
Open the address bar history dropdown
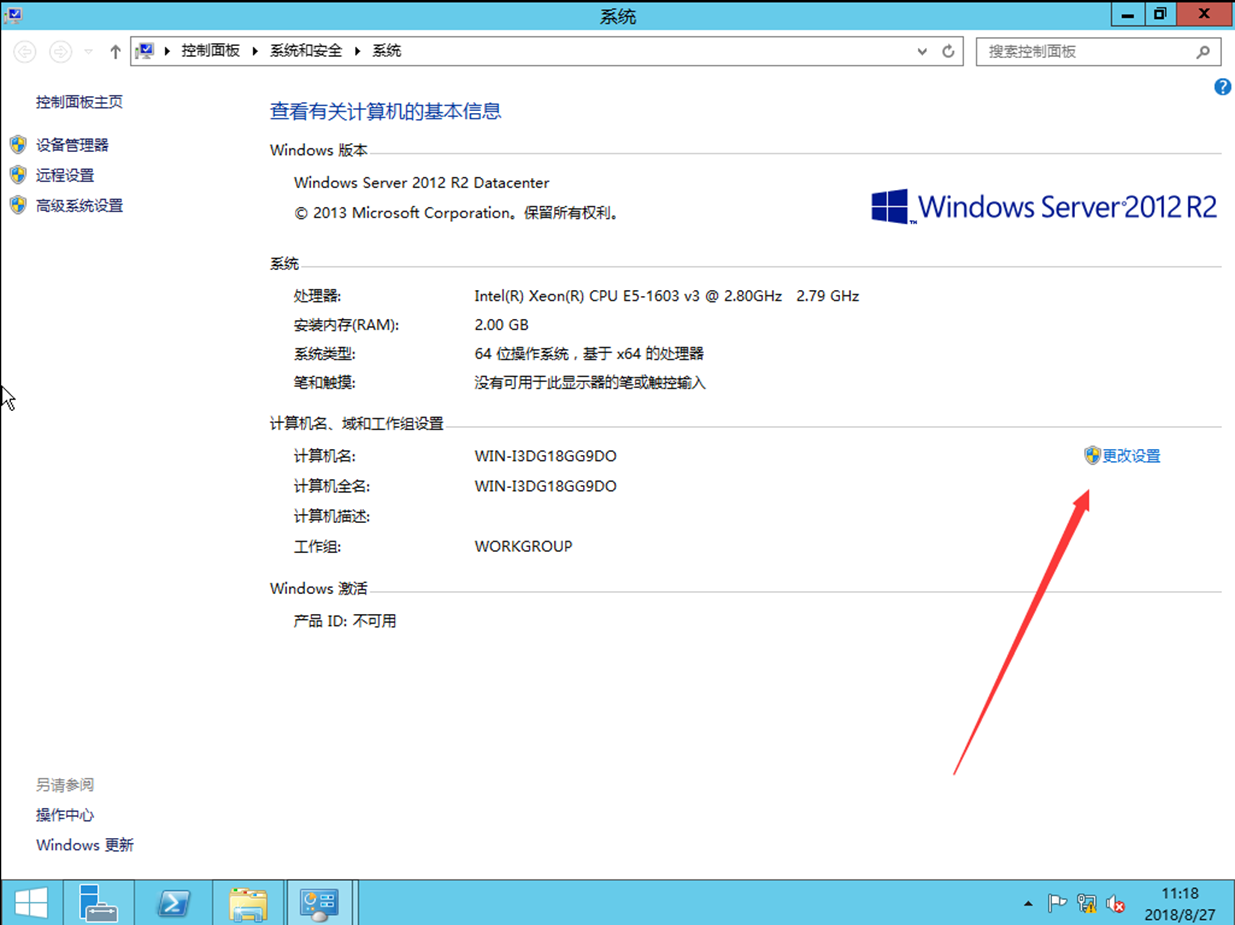tap(923, 51)
